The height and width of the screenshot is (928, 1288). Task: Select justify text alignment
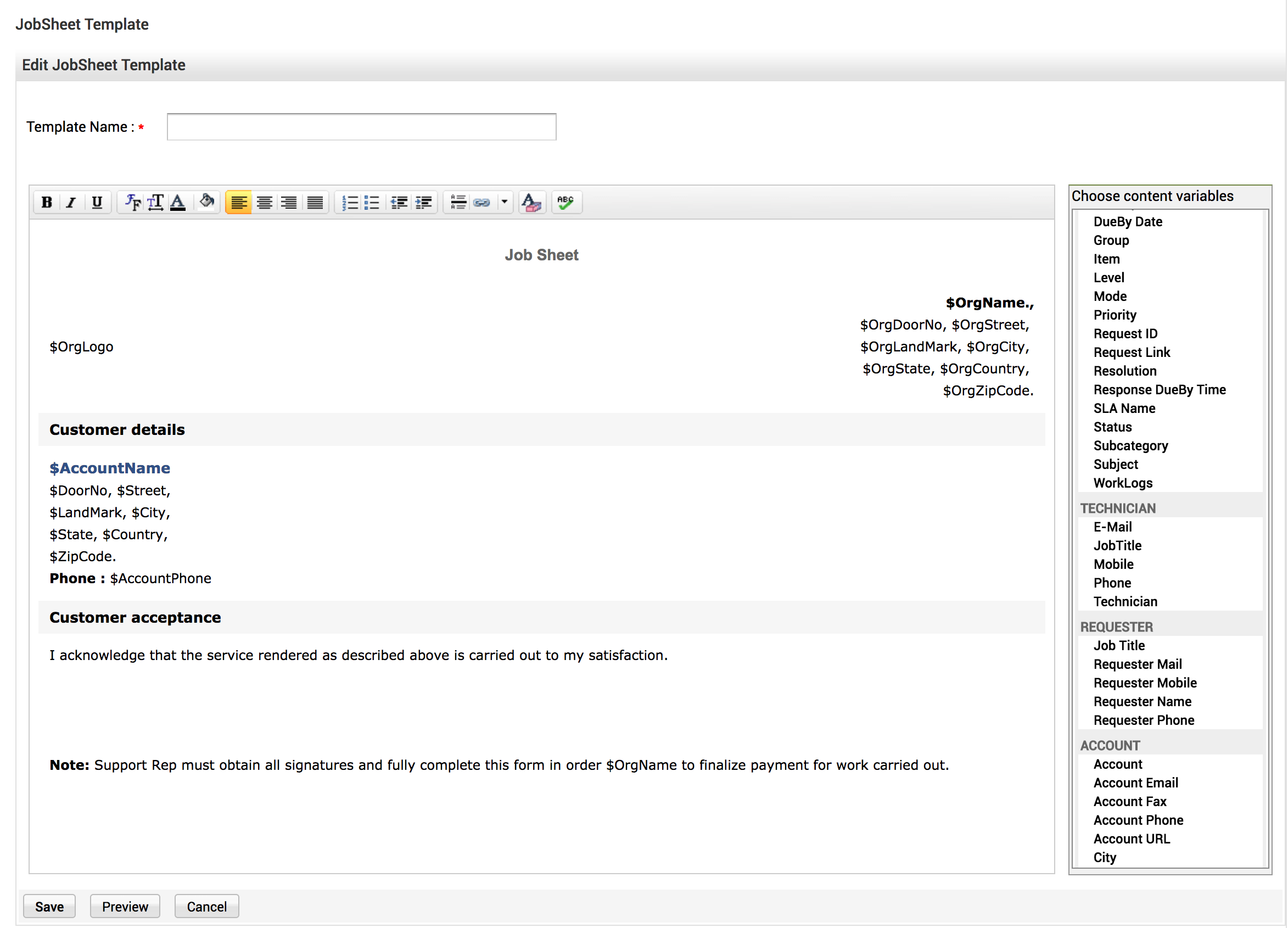tap(315, 202)
